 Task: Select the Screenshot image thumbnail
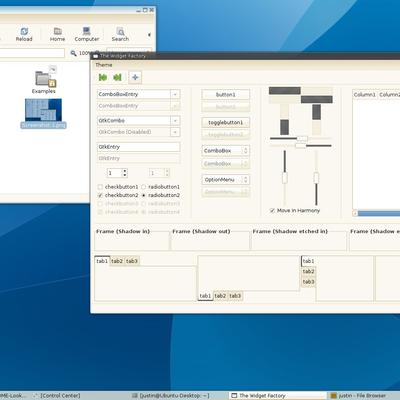43,110
